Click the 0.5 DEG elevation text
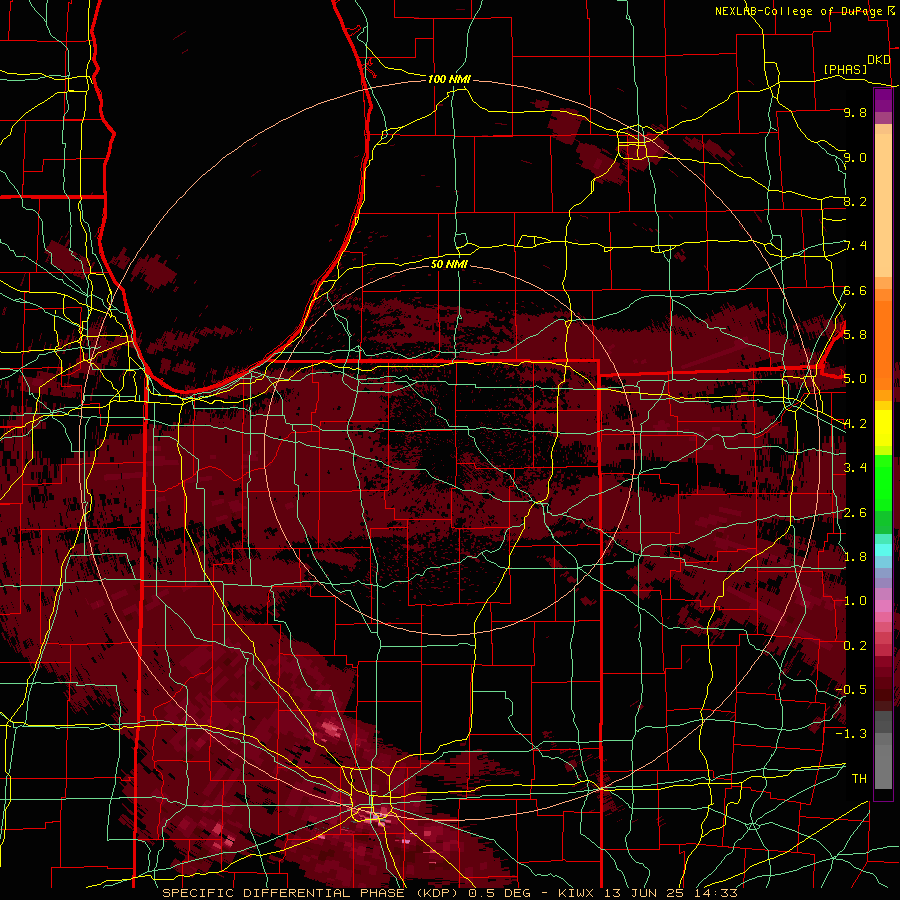The image size is (900, 900). [498, 893]
